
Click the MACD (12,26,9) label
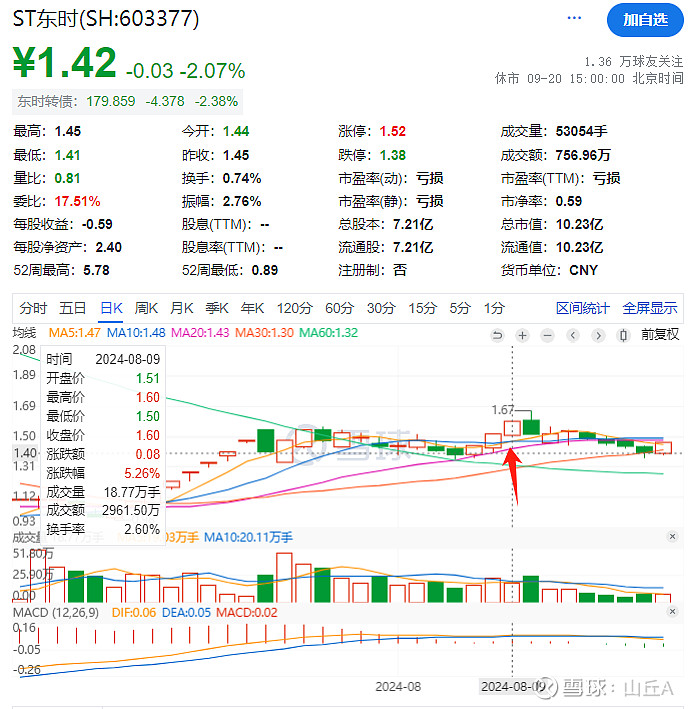pos(56,613)
